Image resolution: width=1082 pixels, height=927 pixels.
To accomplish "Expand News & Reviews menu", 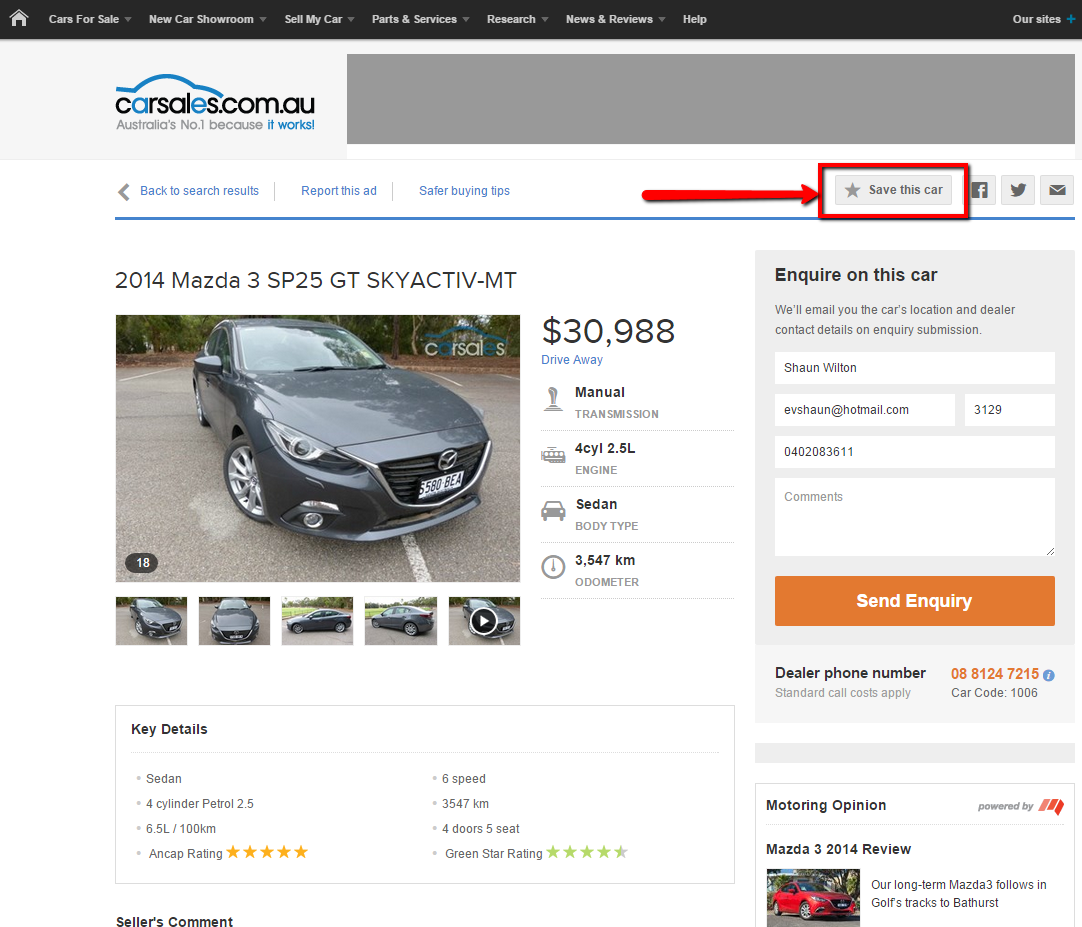I will tap(616, 19).
